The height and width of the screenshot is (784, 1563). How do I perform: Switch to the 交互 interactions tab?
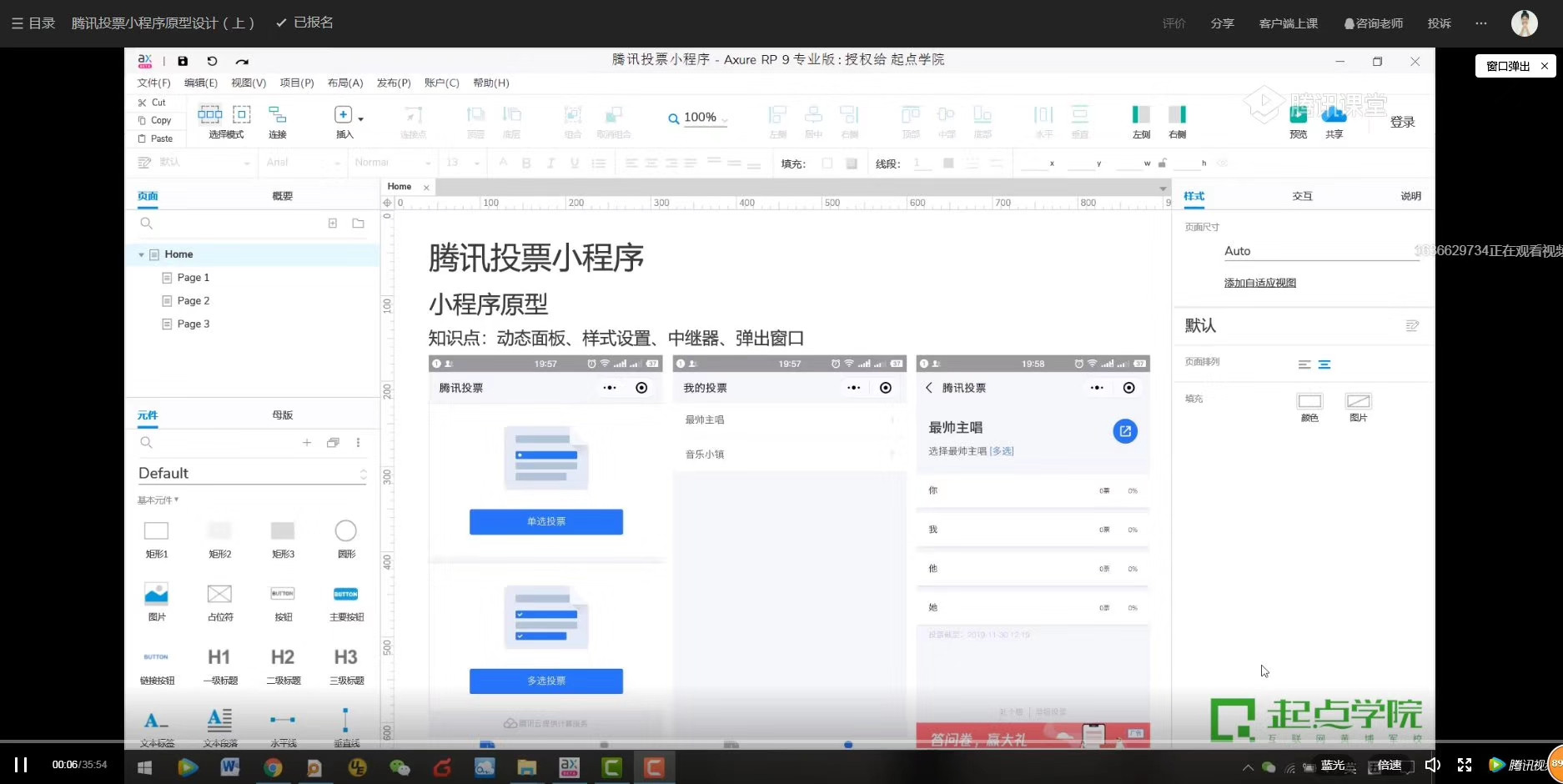[1302, 196]
